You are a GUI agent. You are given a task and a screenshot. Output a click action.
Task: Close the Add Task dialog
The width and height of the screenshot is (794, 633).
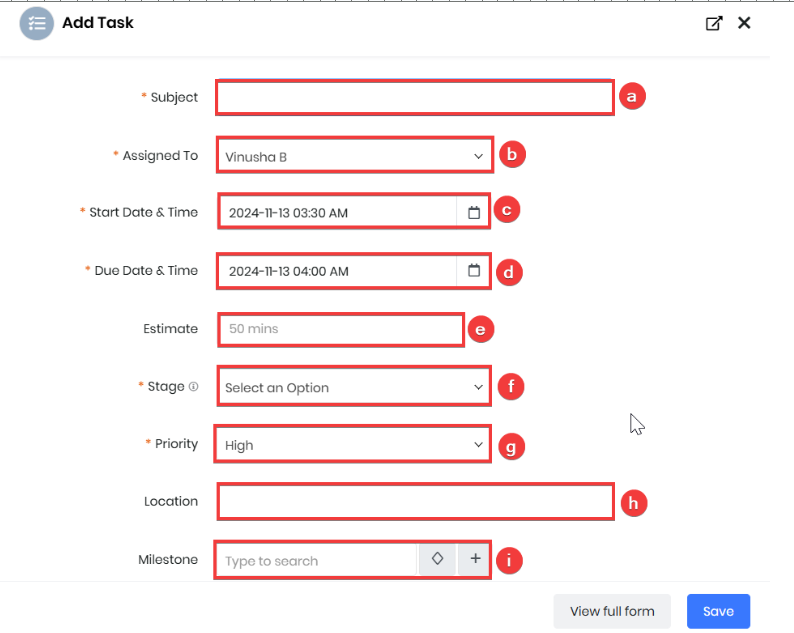744,23
